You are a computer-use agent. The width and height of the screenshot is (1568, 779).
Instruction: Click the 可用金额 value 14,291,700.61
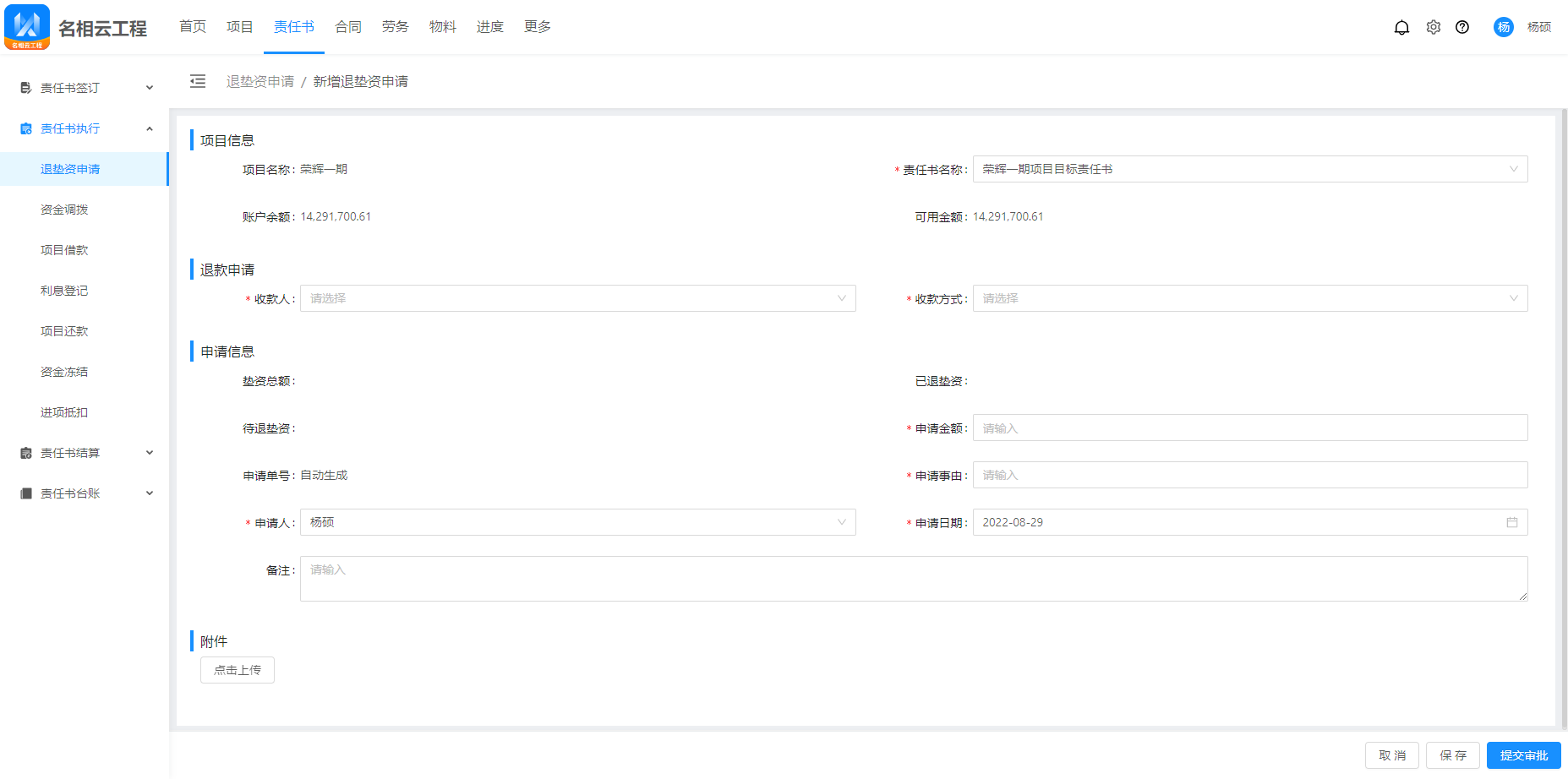tap(1008, 216)
